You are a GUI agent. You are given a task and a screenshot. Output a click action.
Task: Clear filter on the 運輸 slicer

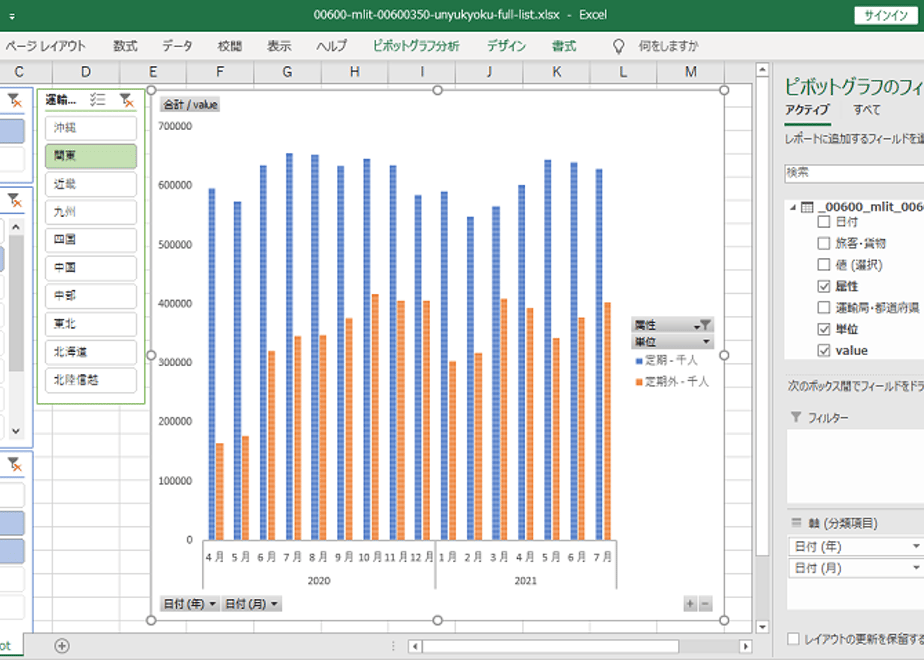click(126, 100)
